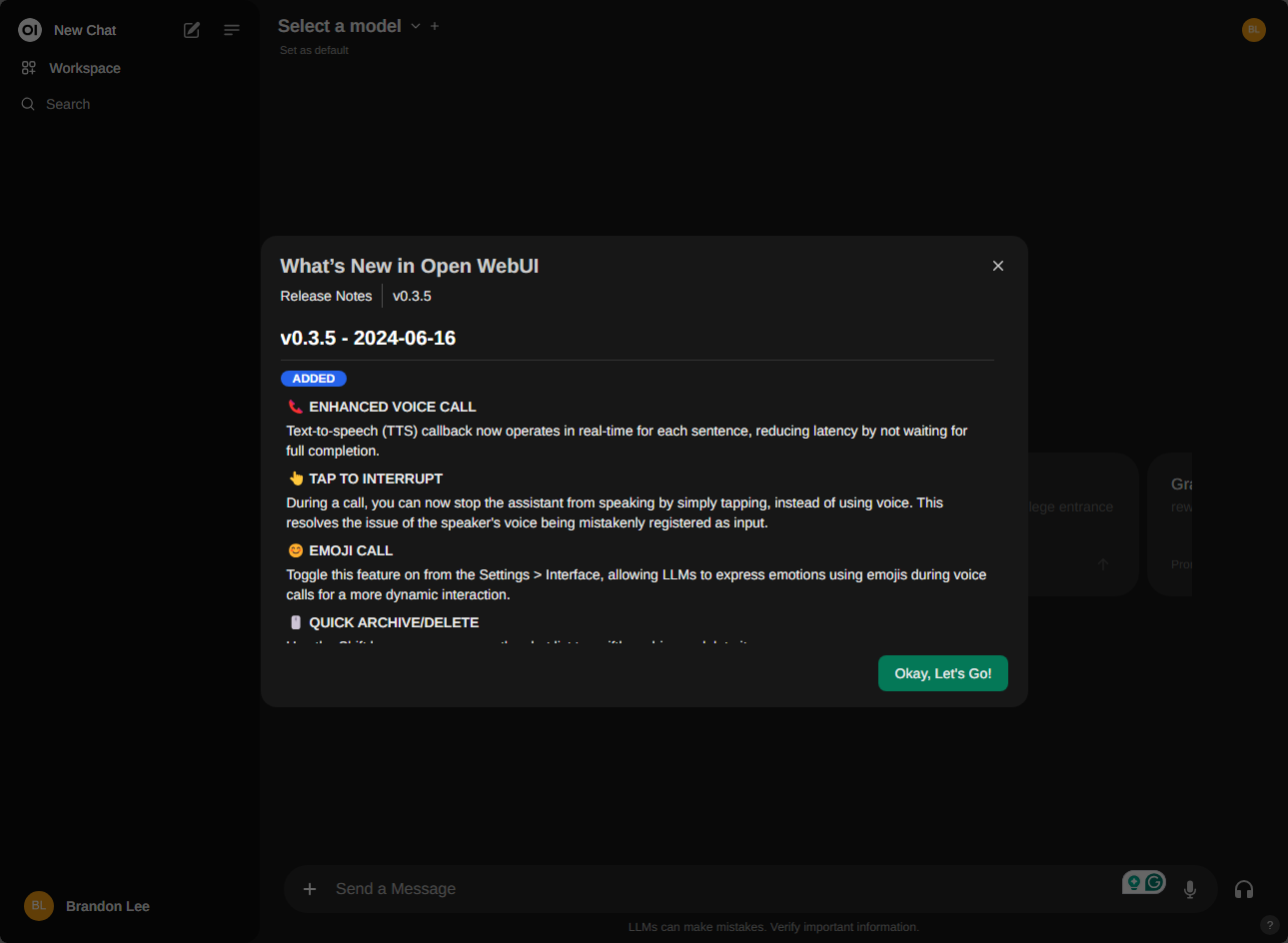
Task: Click the Tap to Interrupt heading
Action: pyautogui.click(x=376, y=478)
